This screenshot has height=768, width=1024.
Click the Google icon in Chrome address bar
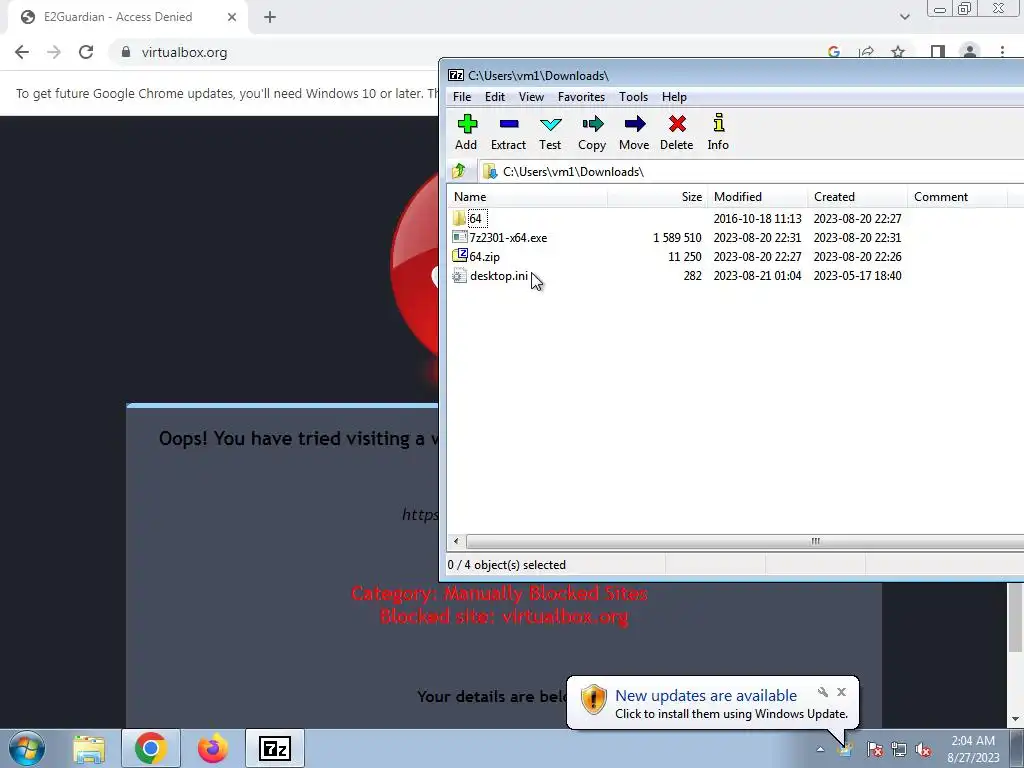(834, 52)
